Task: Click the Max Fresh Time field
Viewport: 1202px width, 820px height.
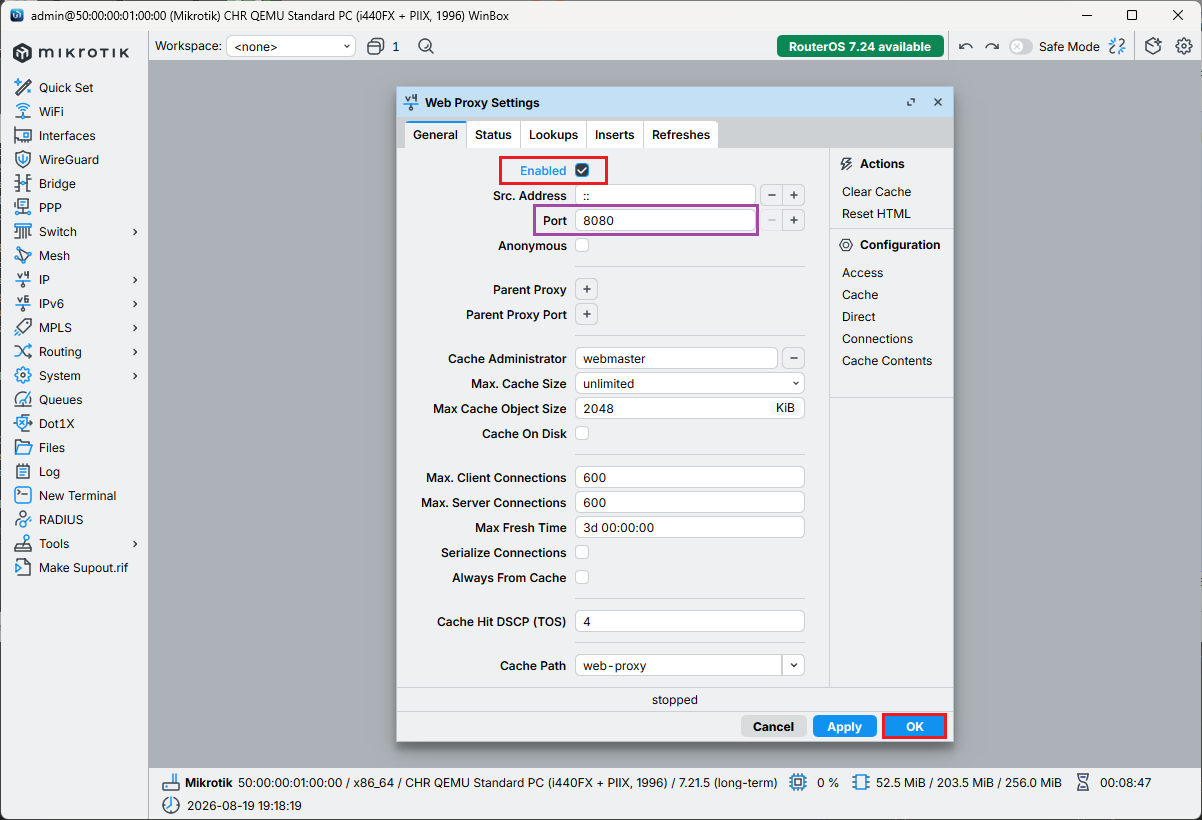Action: click(x=690, y=527)
